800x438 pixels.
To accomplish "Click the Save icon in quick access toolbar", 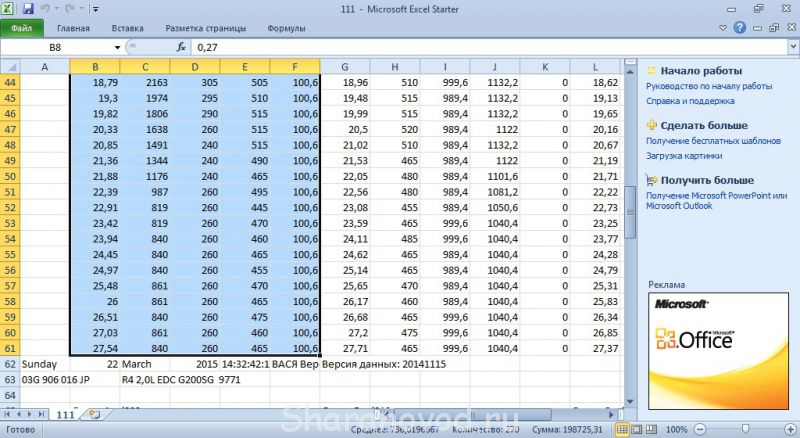I will coord(27,8).
